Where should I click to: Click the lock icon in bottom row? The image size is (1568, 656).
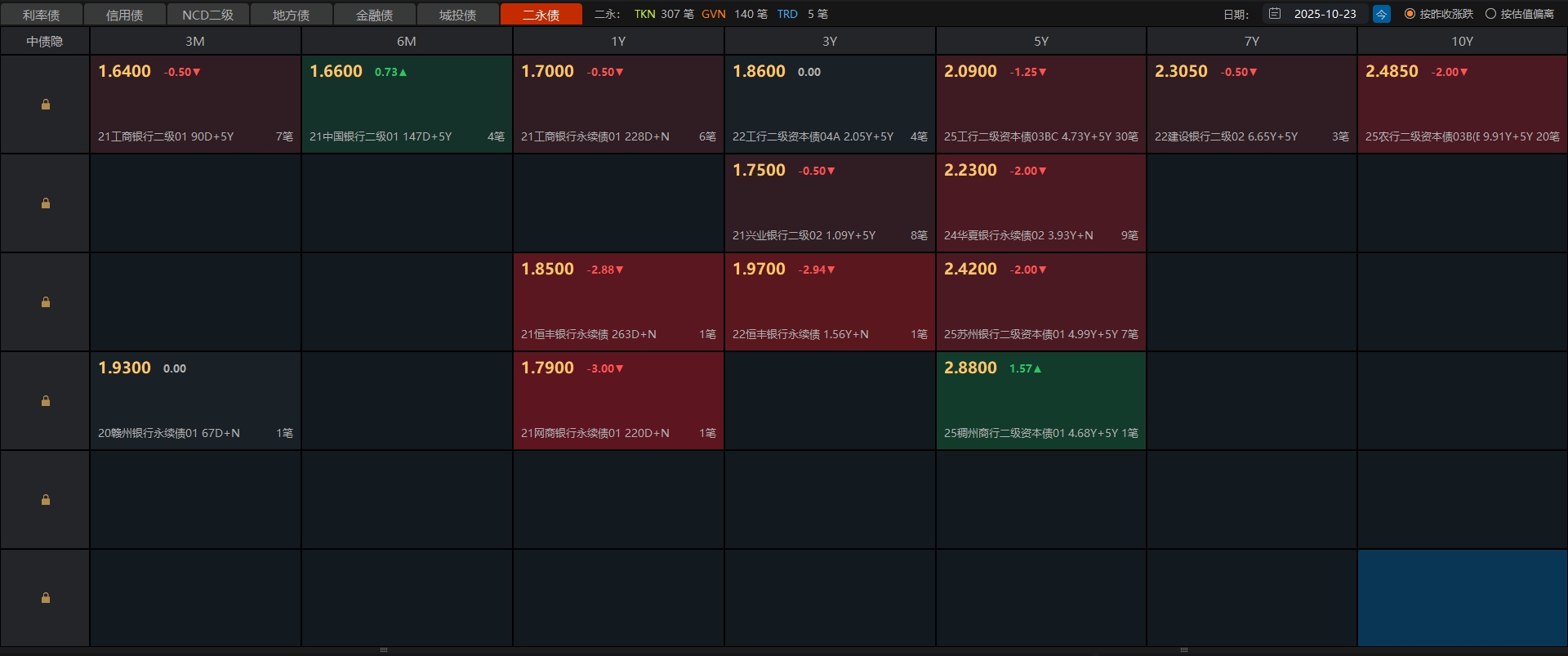[46, 598]
